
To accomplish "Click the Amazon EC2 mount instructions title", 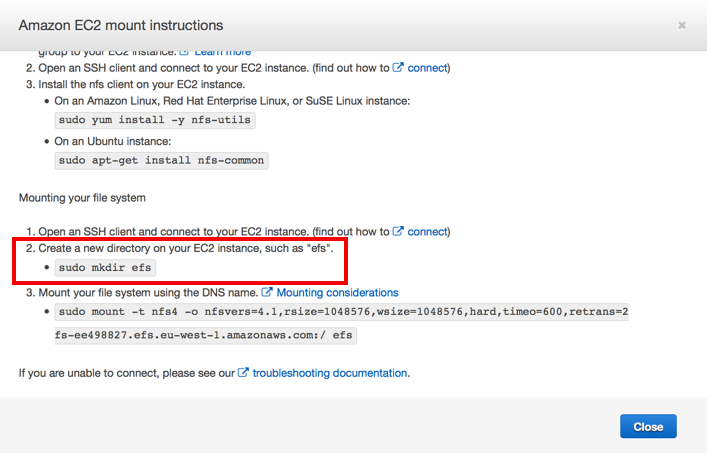I will coord(121,25).
